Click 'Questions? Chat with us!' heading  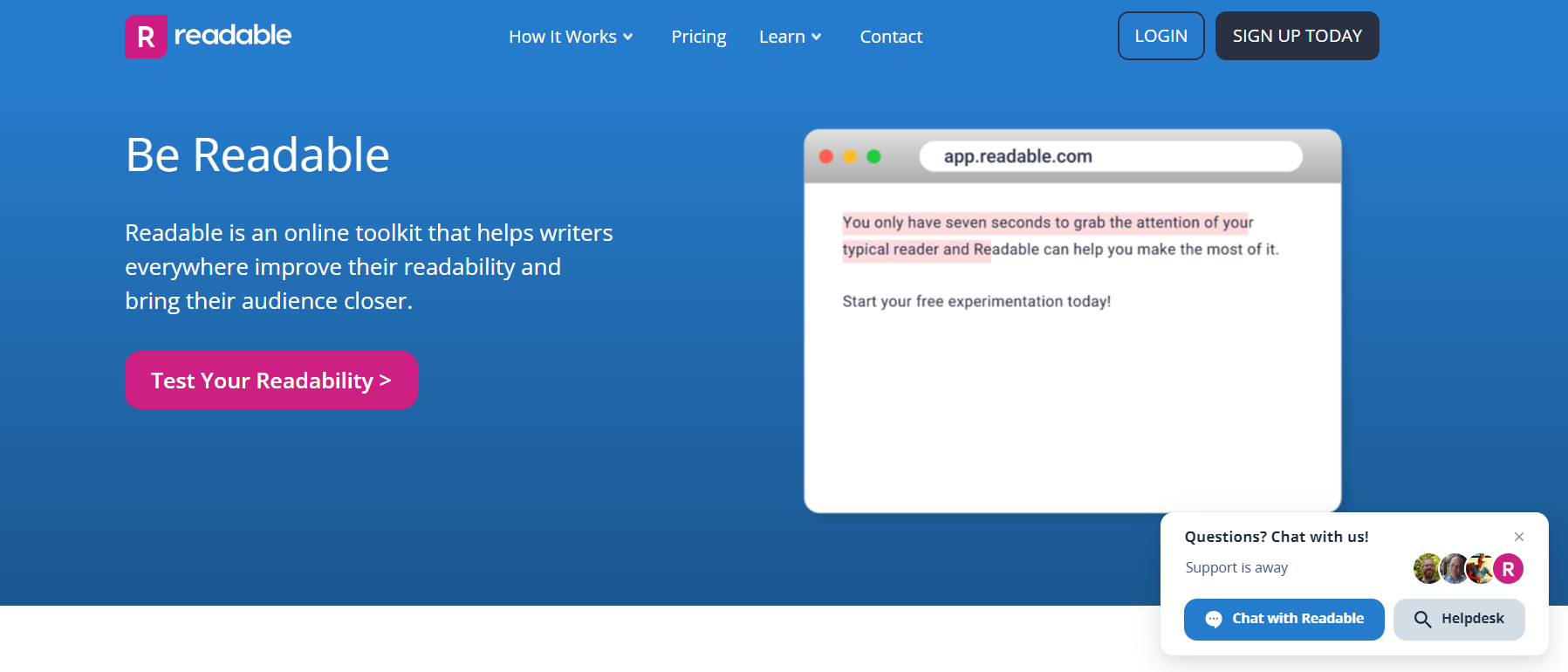[x=1277, y=537]
